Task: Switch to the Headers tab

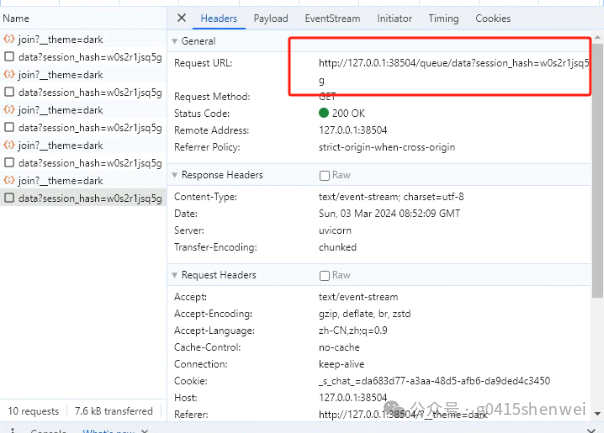Action: [x=219, y=18]
